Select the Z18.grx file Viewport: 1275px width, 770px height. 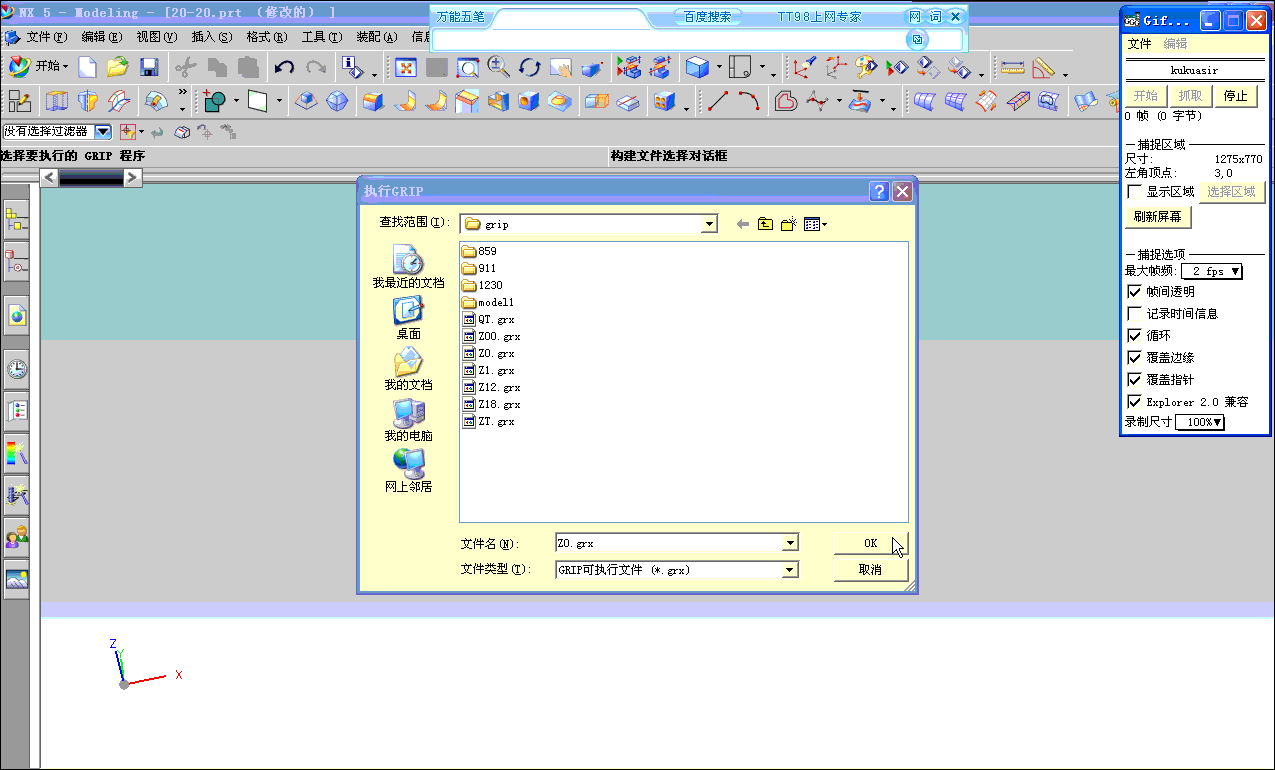click(x=492, y=404)
